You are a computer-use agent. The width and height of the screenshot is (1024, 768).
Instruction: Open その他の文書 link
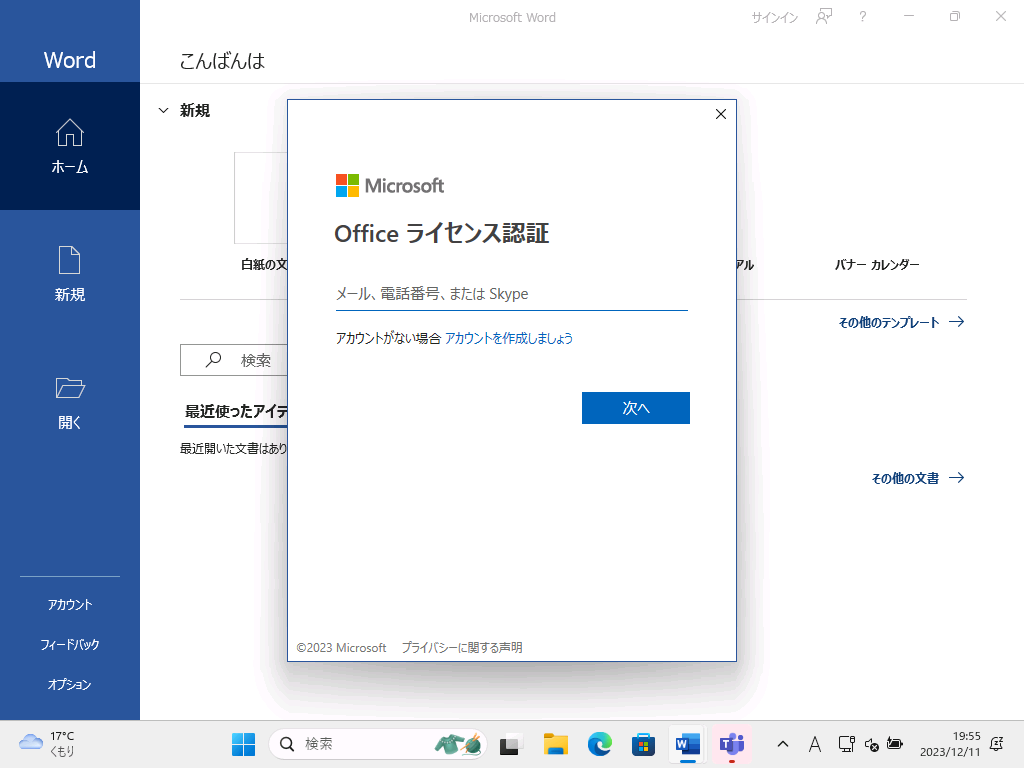point(918,478)
